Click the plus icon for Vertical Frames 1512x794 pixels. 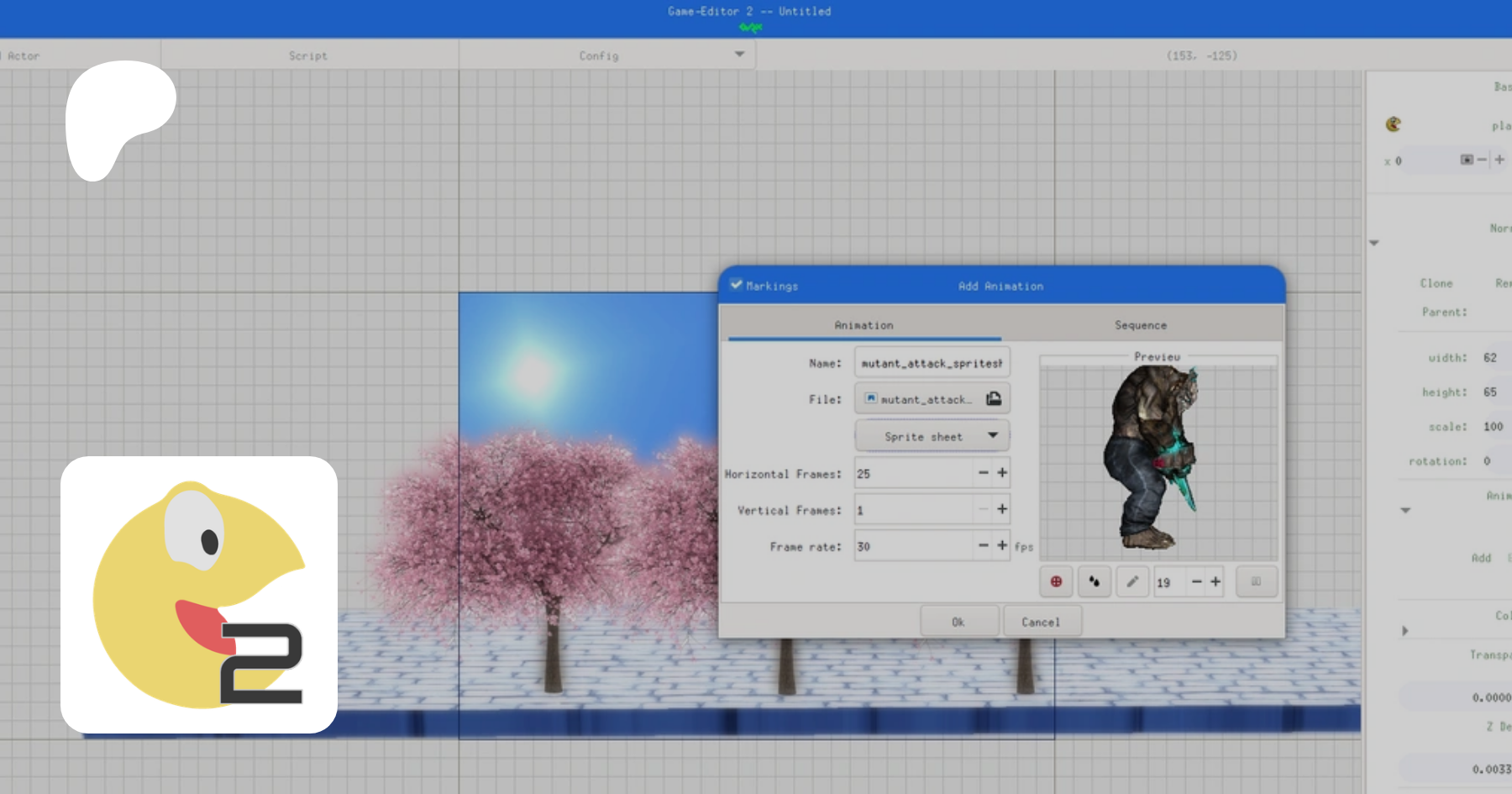tap(1002, 509)
